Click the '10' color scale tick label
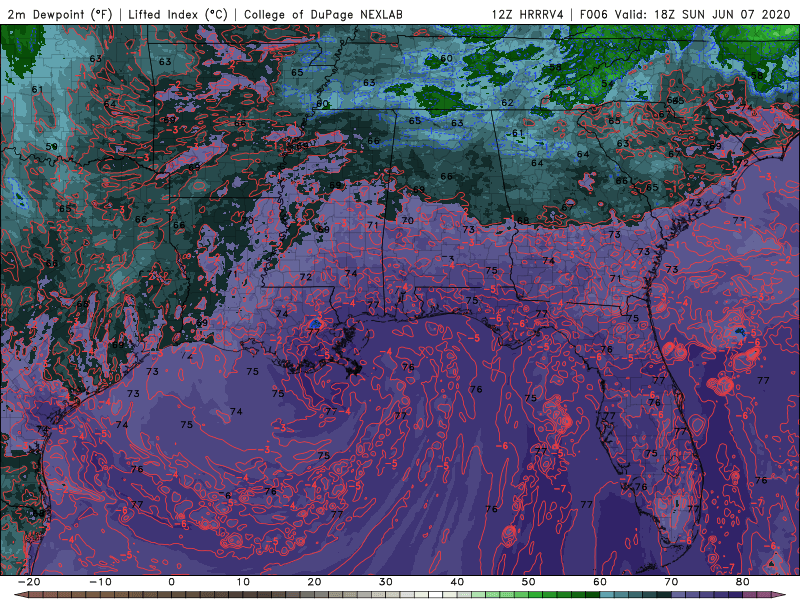 point(243,582)
